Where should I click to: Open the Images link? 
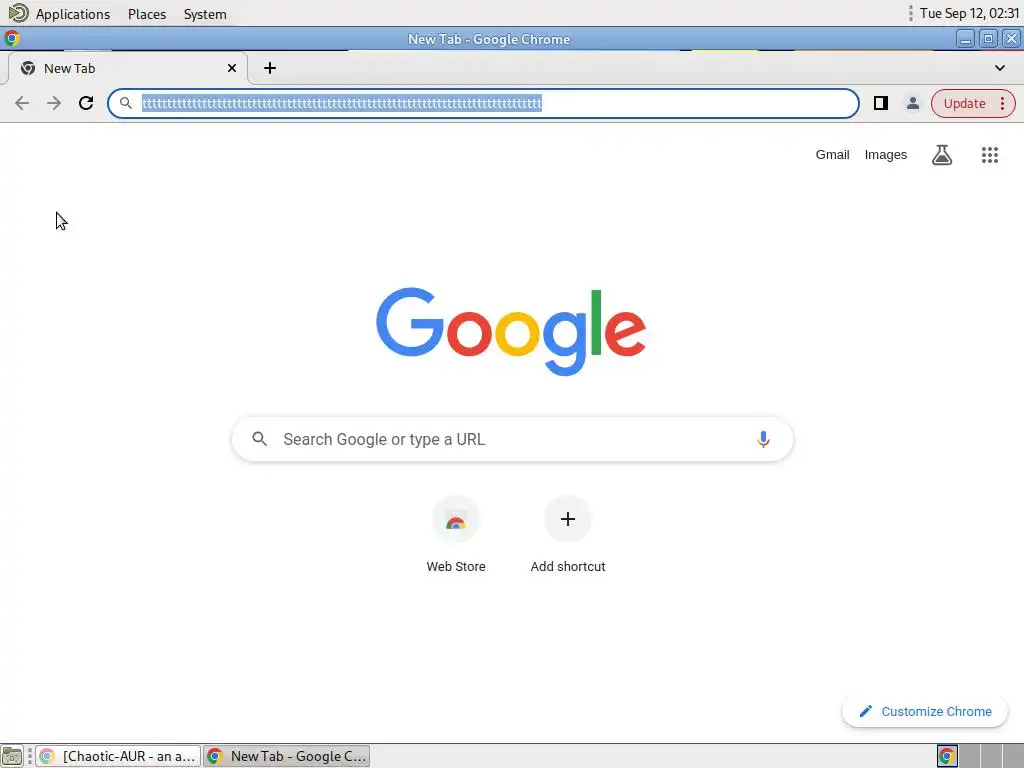[886, 155]
